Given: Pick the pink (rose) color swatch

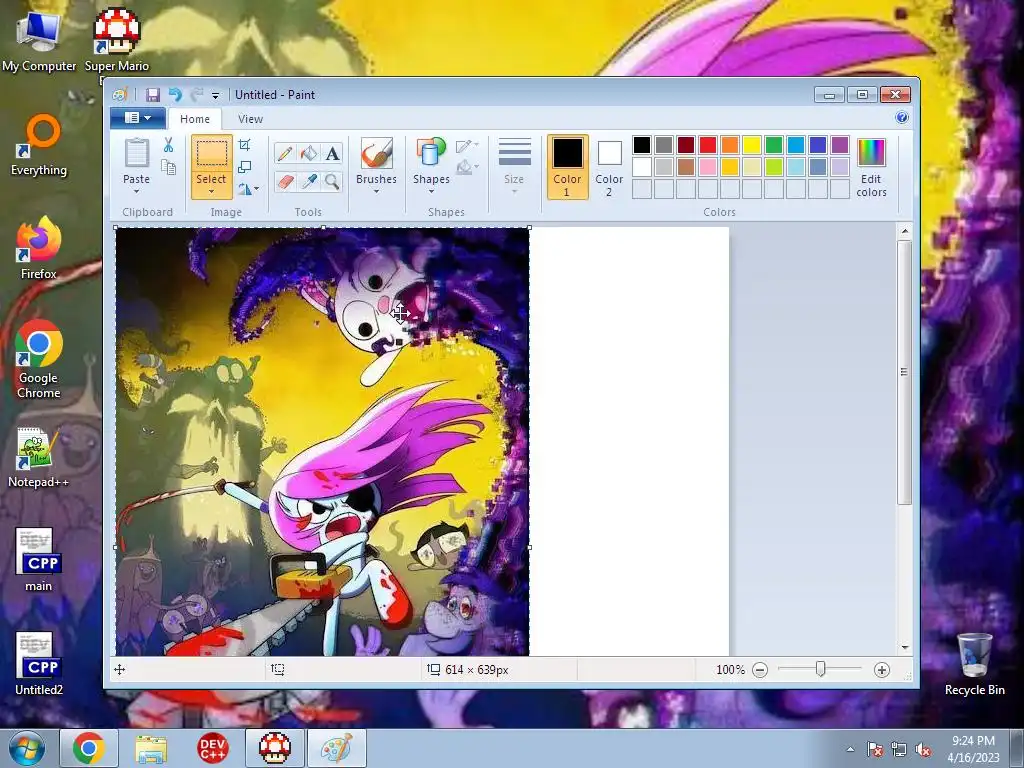Looking at the screenshot, I should (x=708, y=167).
